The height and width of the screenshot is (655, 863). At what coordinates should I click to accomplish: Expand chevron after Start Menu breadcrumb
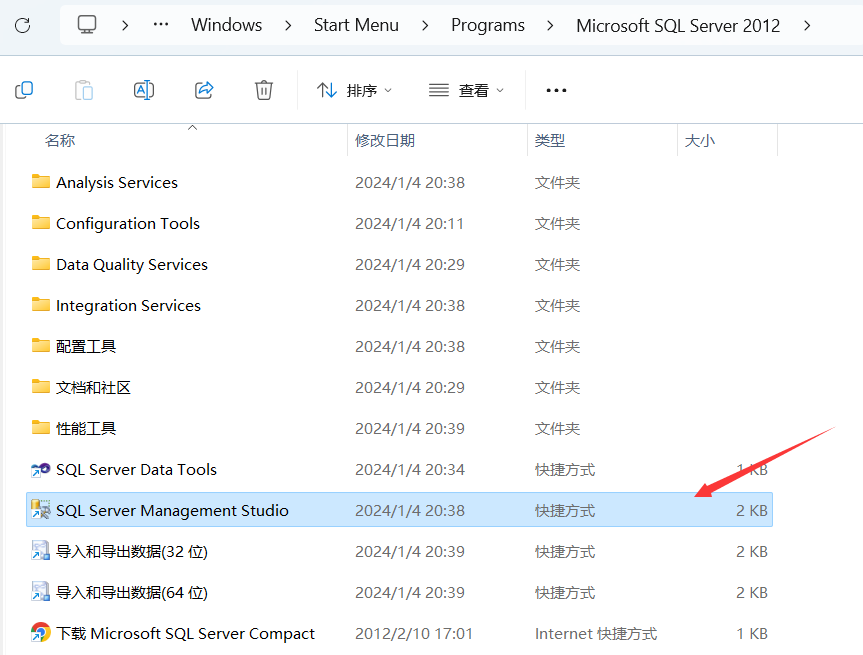tap(425, 25)
